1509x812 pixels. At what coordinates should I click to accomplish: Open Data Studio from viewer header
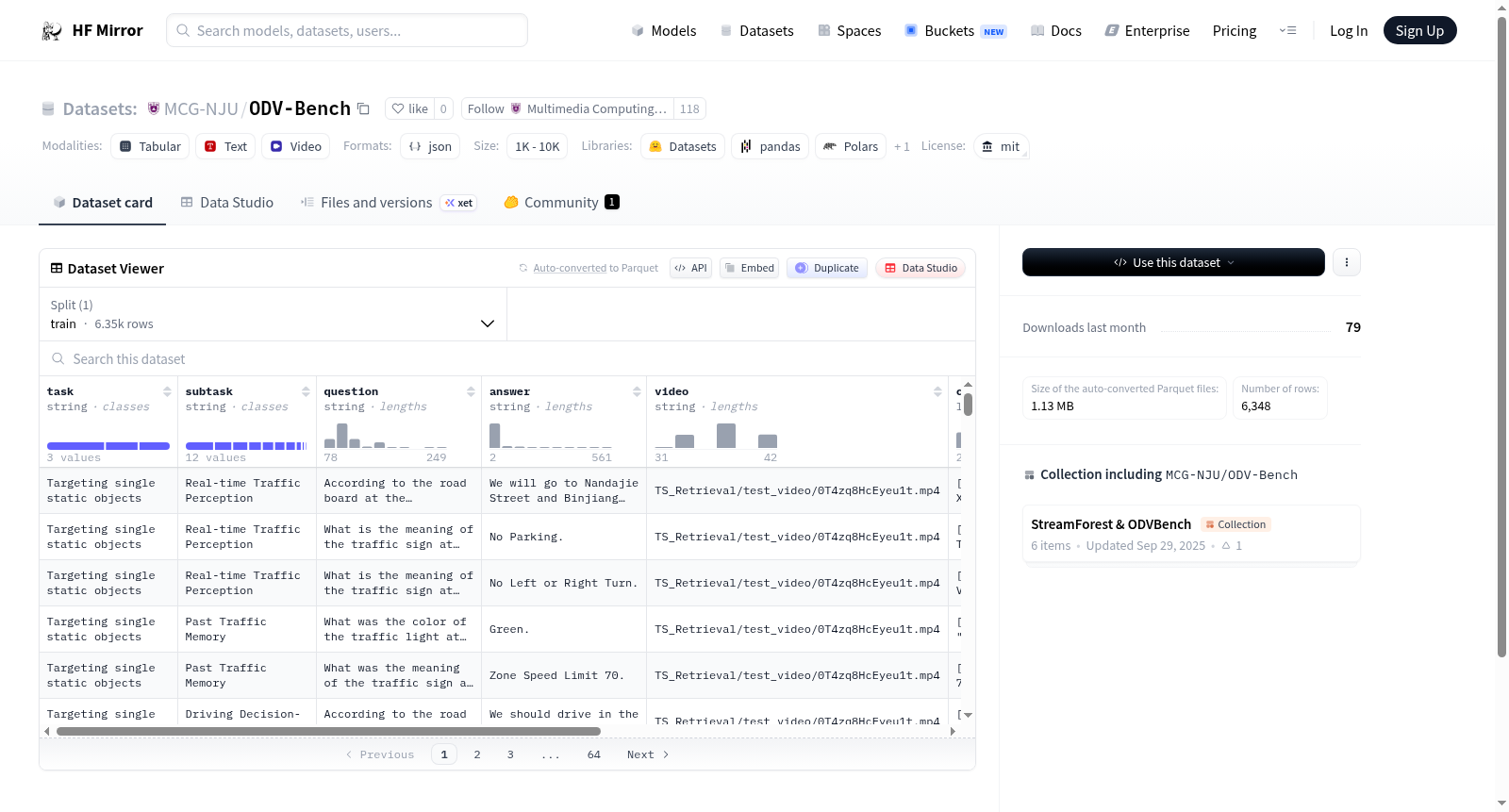(x=920, y=268)
